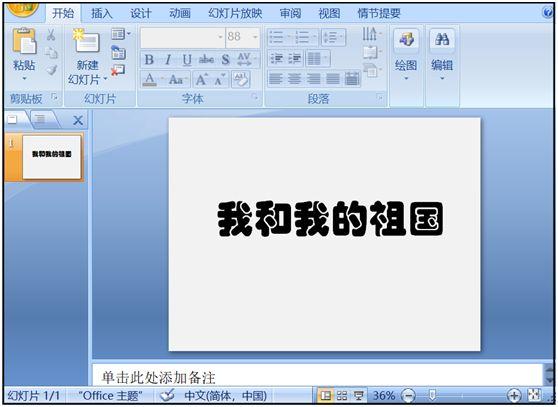Launch the 字体 font dialog box
Image resolution: width=558 pixels, height=407 pixels.
tap(254, 97)
